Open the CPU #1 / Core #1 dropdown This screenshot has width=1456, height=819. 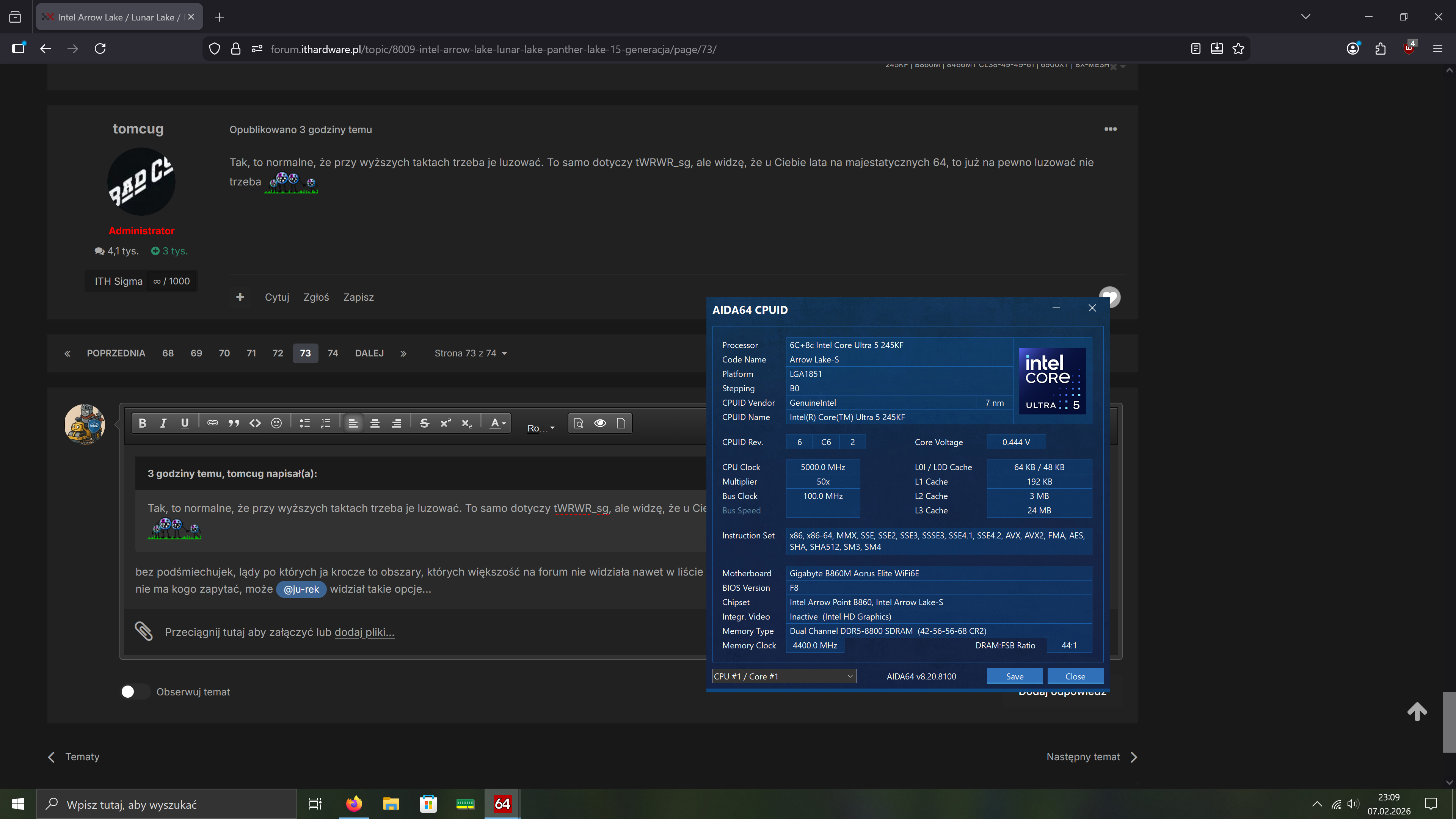click(784, 676)
